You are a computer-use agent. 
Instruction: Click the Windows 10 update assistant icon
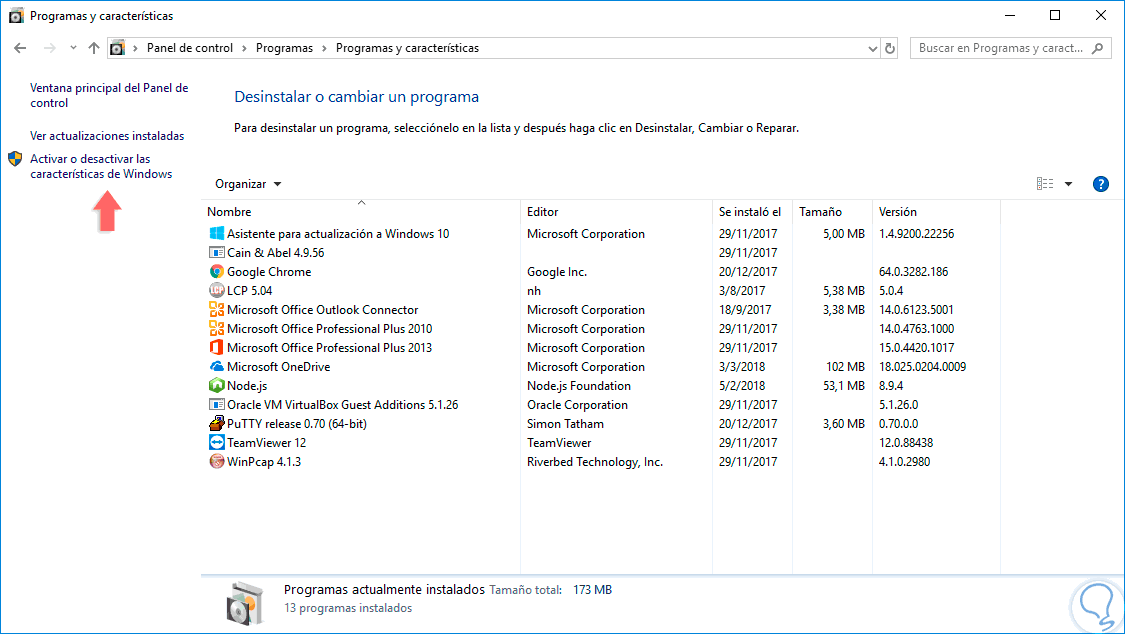tap(216, 233)
